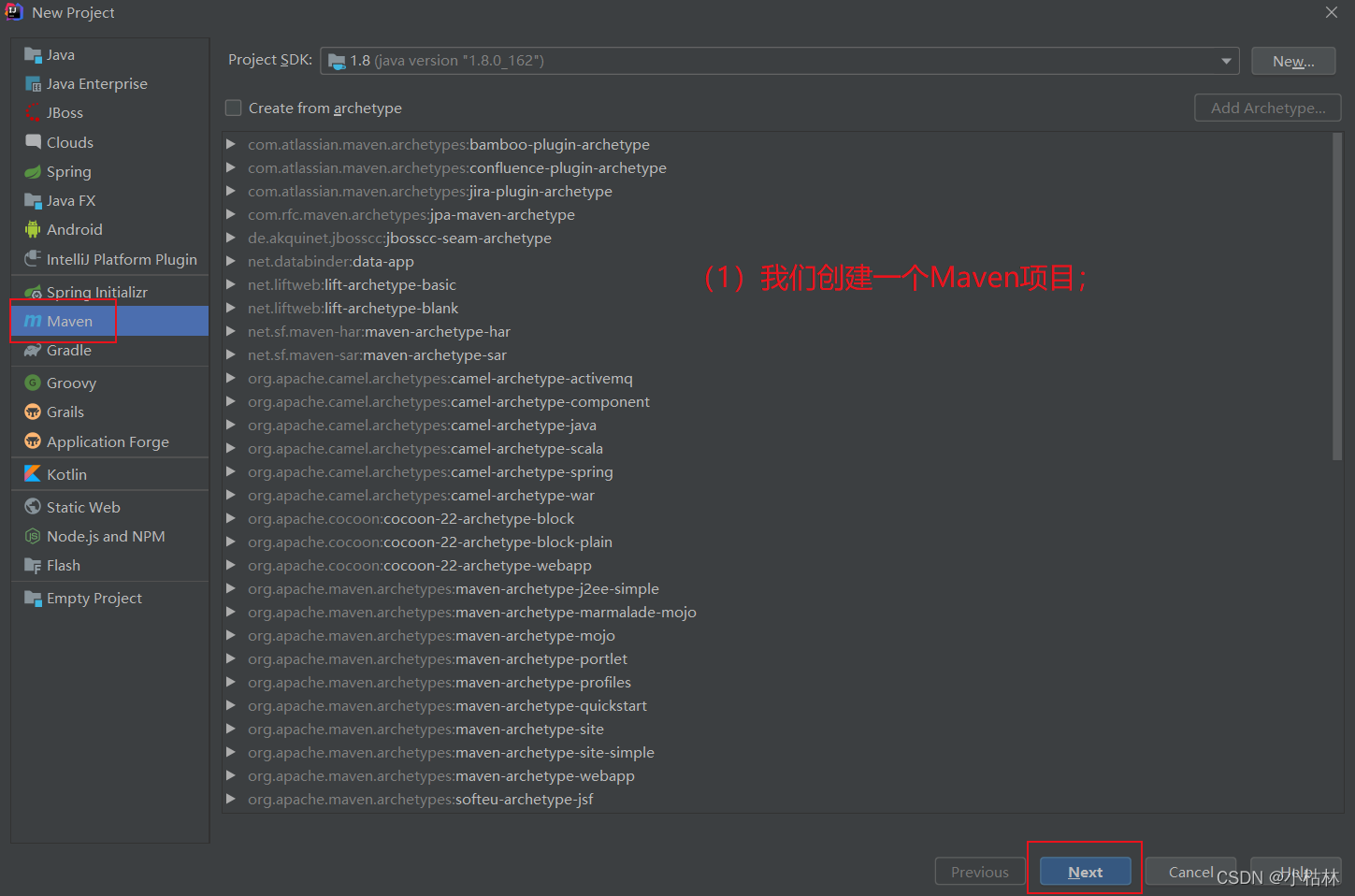
Task: Click the Next button
Action: point(1086,872)
